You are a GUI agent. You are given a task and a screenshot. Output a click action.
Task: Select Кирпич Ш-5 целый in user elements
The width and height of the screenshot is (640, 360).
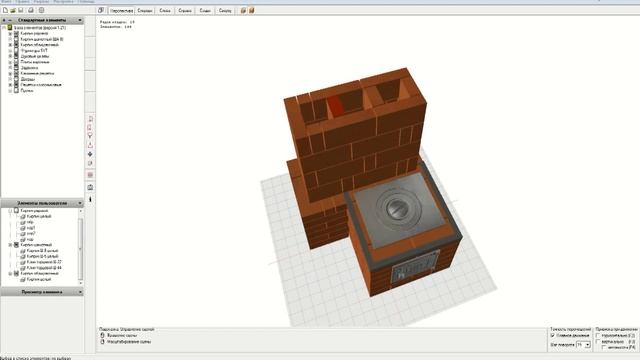click(x=42, y=256)
